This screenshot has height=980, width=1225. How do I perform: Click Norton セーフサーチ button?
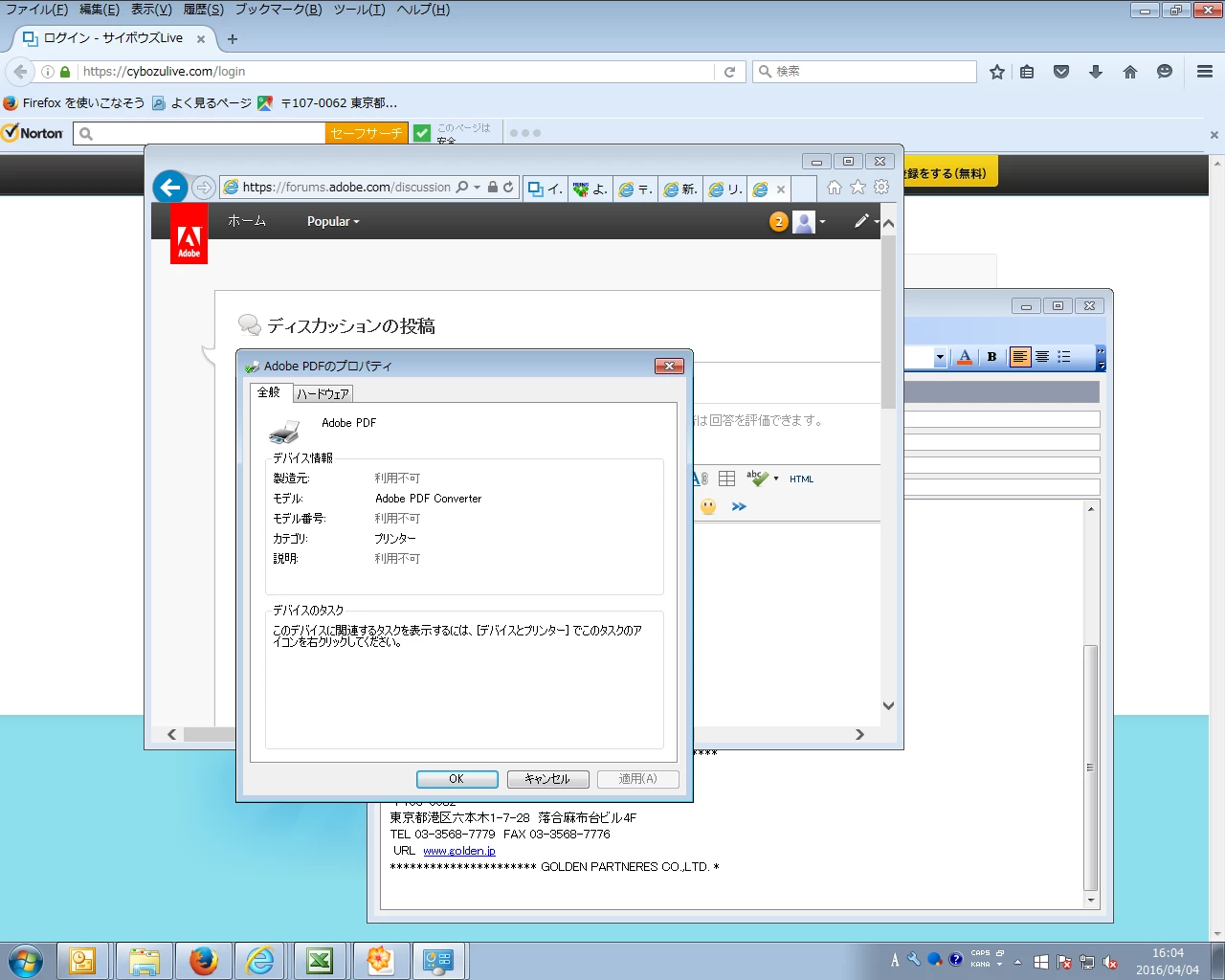[x=367, y=134]
